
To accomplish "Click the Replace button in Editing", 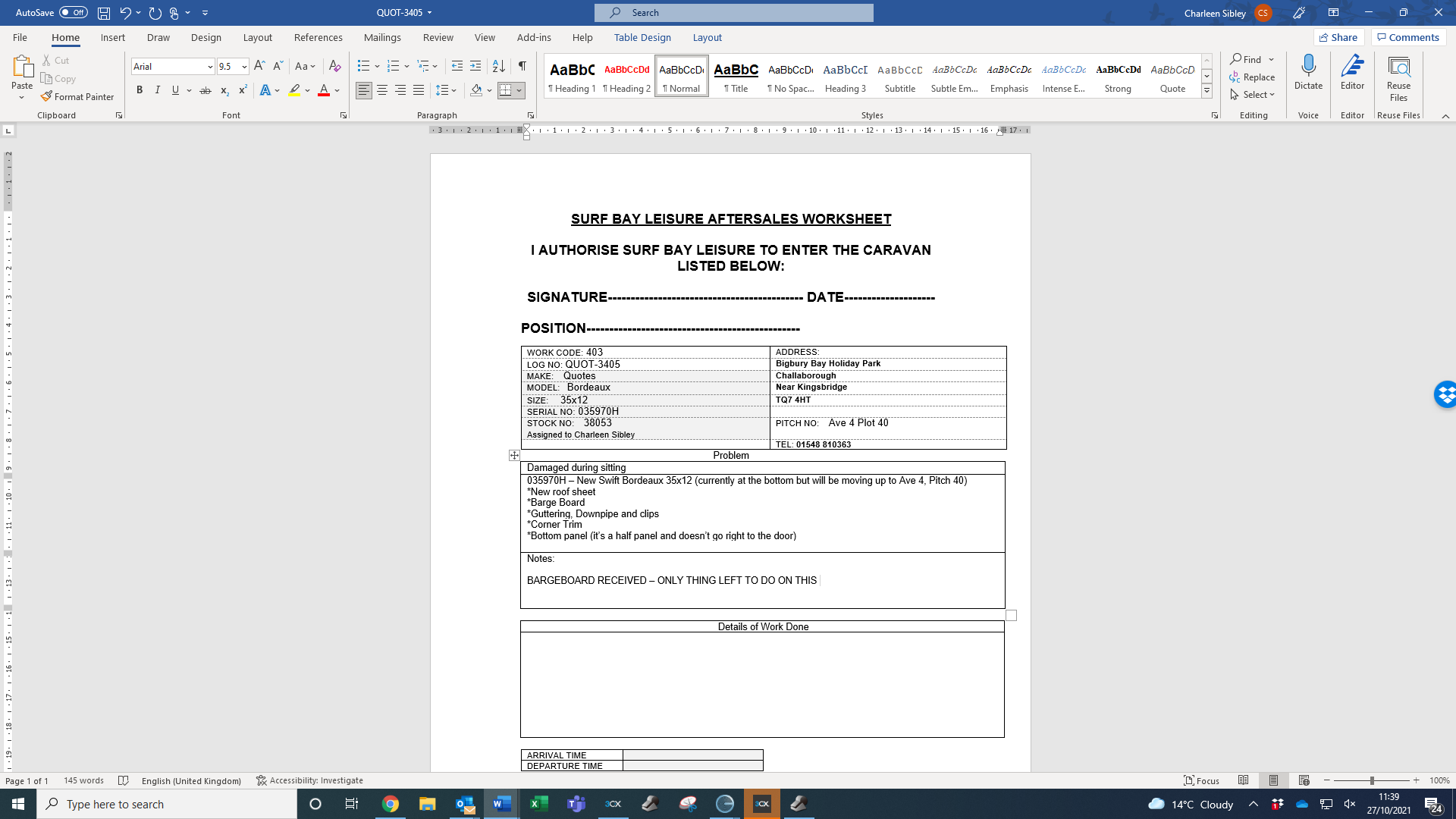I will (1252, 77).
